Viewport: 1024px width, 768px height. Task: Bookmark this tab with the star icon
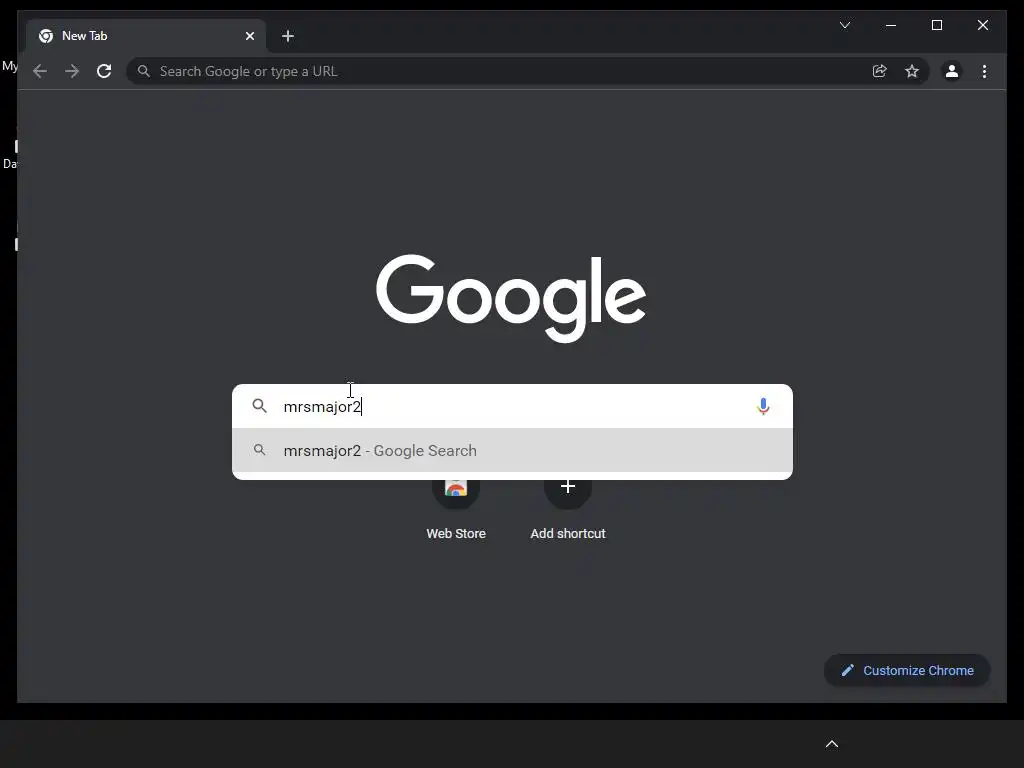[x=912, y=71]
